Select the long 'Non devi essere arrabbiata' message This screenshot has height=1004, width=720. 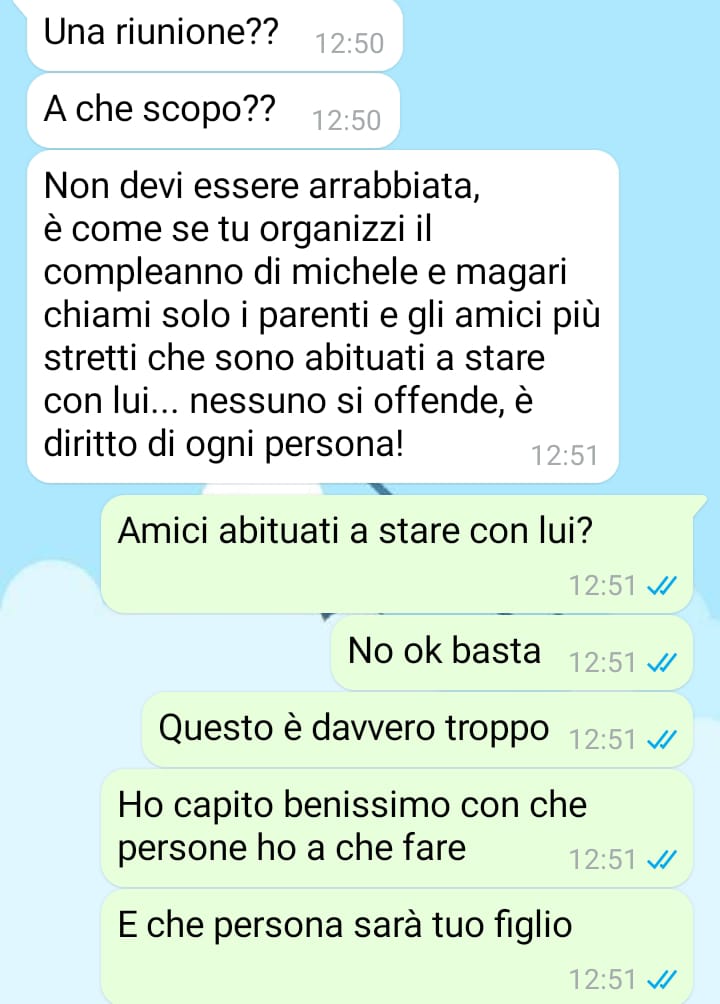[x=323, y=316]
